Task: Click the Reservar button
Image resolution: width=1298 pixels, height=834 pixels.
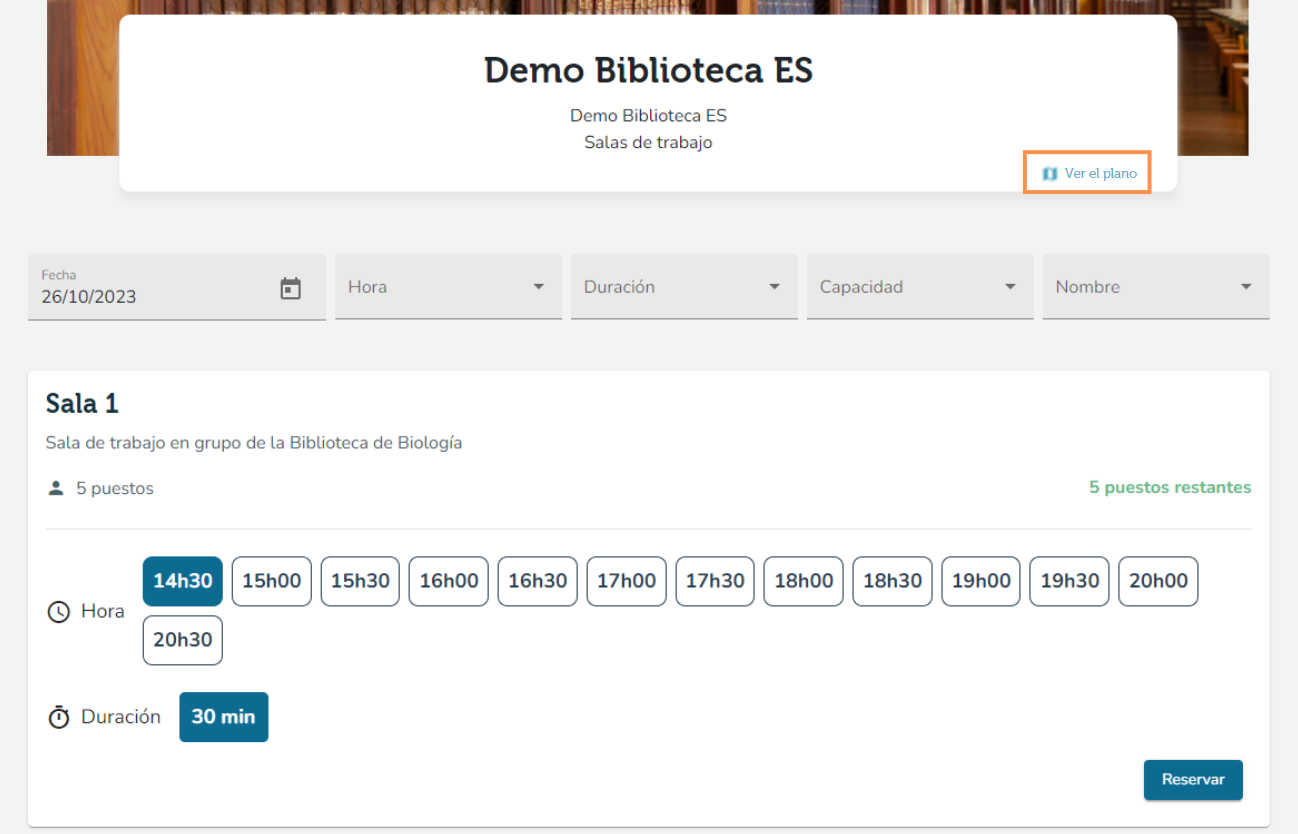Action: (x=1193, y=780)
